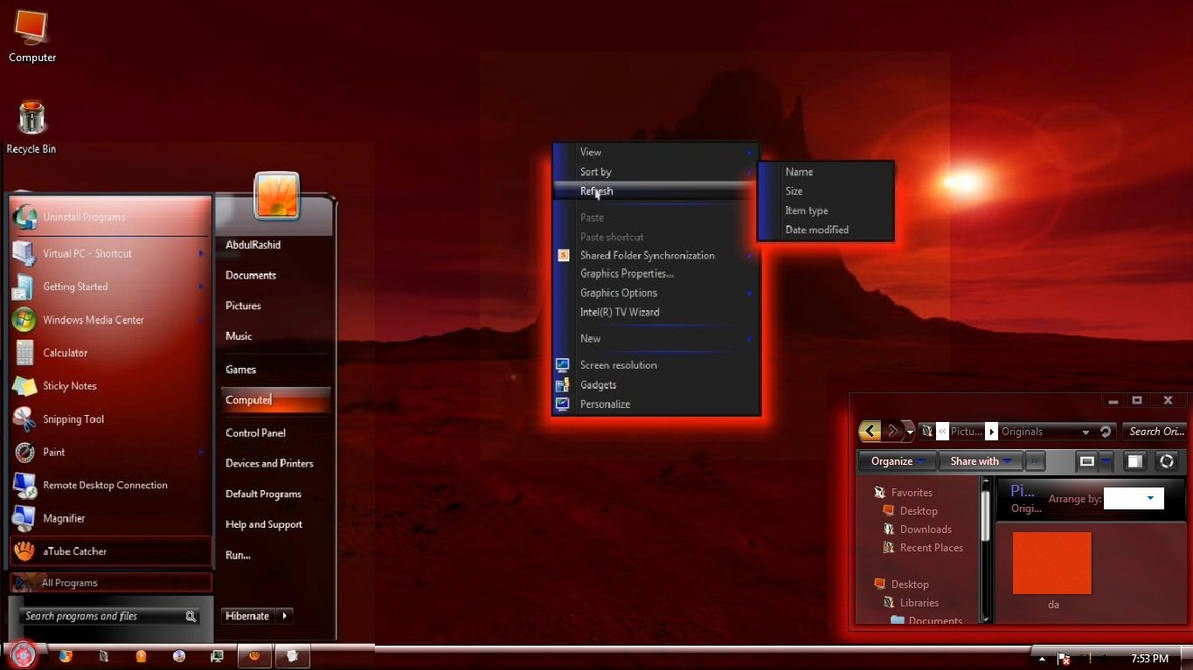Screen dimensions: 1193x670
Task: Open Sticky Notes
Action: pyautogui.click(x=110, y=386)
